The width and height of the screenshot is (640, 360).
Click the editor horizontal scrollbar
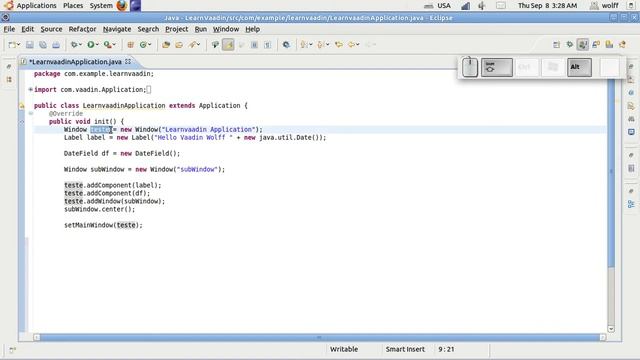(319, 338)
